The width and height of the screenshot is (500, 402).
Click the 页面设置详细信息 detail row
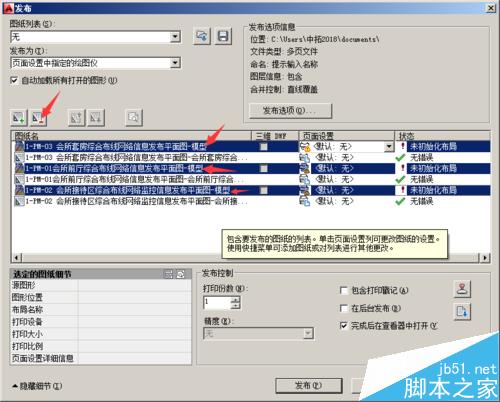(101, 358)
